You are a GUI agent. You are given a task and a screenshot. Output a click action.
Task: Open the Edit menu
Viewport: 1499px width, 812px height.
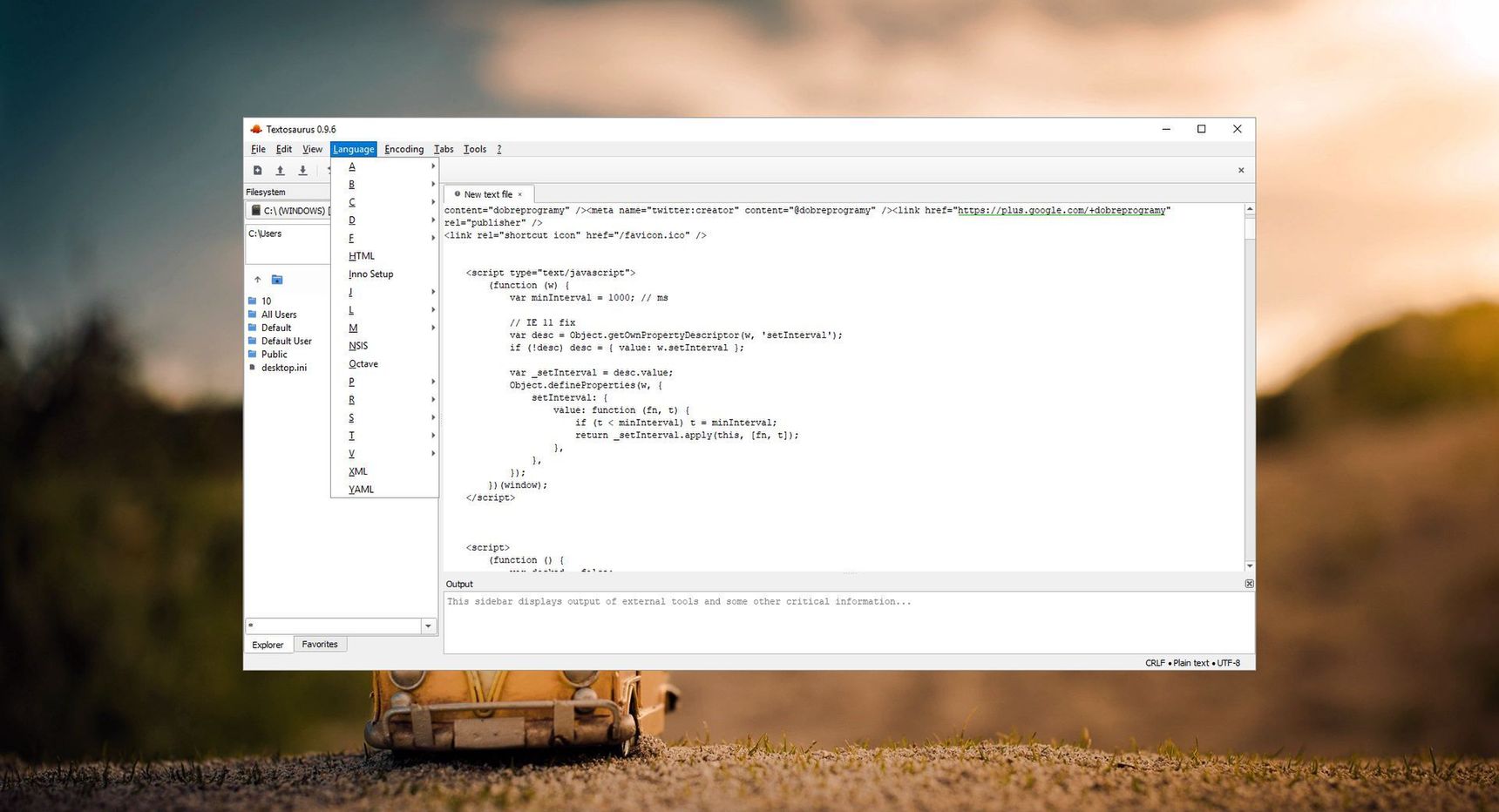click(284, 149)
